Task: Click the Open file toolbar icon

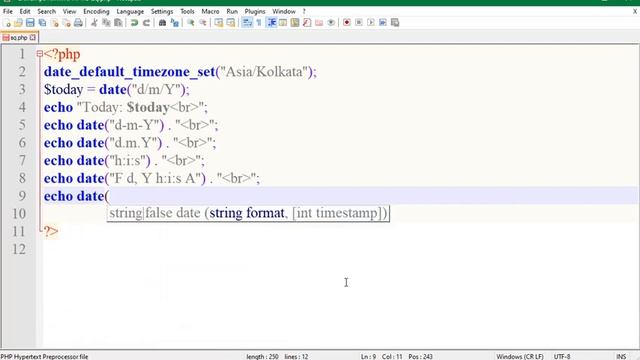Action: 18,23
